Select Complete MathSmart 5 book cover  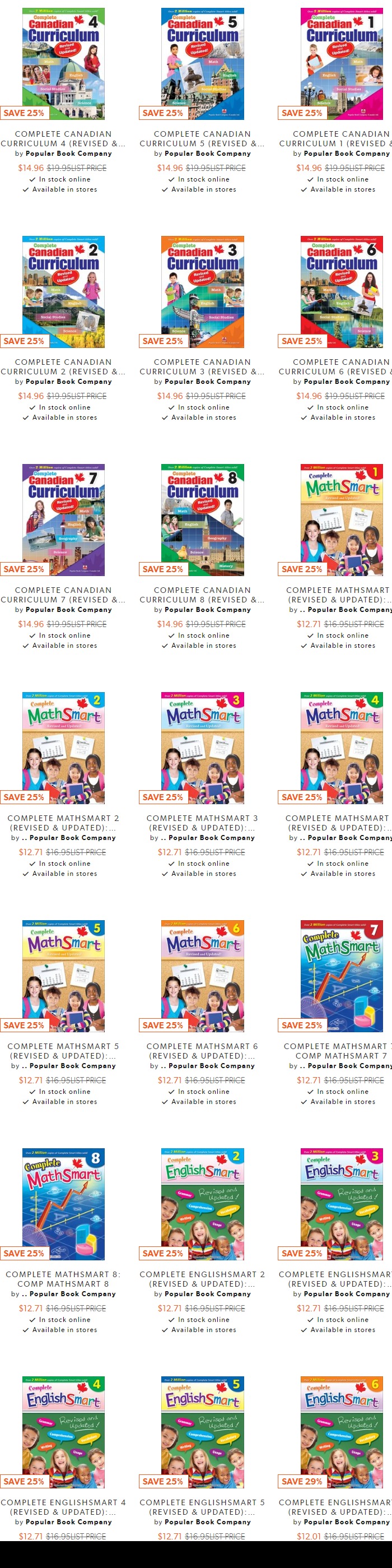point(63,976)
